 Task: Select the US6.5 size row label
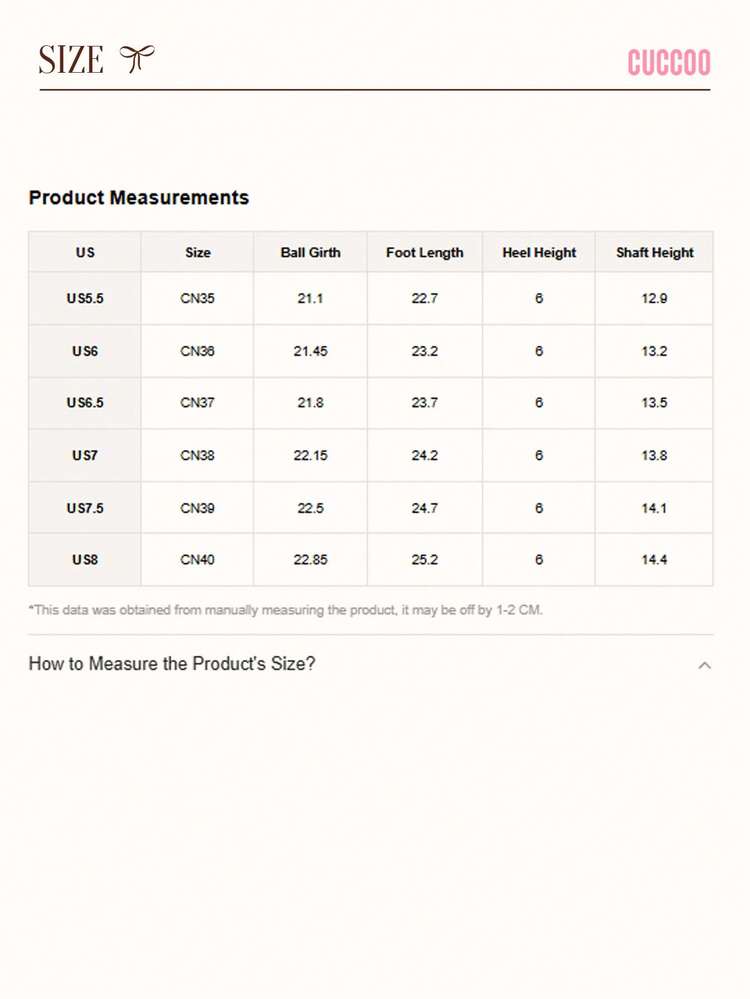pos(85,403)
